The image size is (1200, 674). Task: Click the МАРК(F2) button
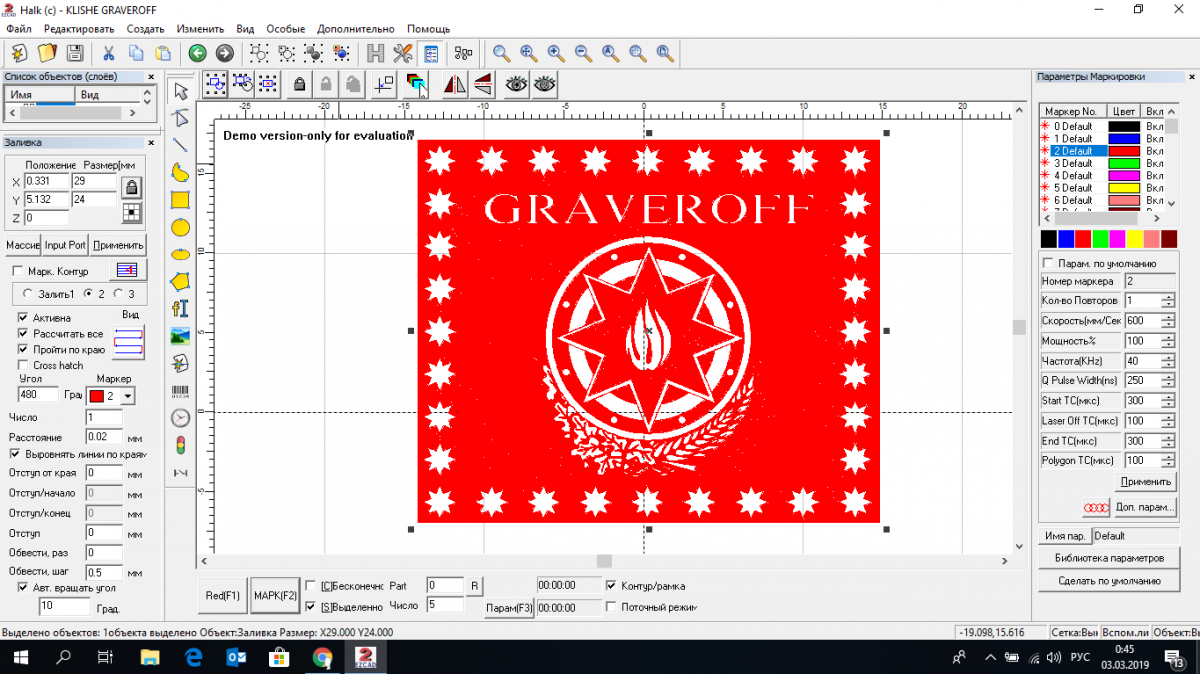coord(275,596)
